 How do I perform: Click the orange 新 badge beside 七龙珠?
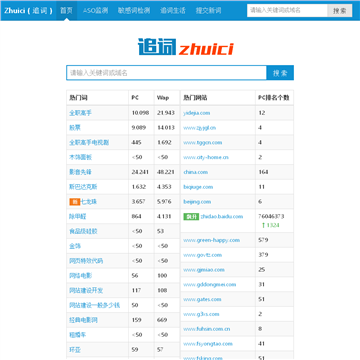coord(75,202)
